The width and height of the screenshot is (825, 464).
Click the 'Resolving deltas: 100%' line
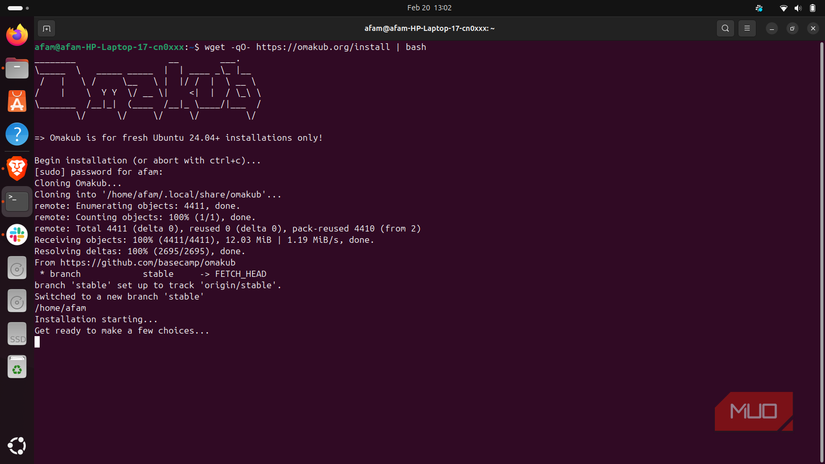tap(140, 251)
